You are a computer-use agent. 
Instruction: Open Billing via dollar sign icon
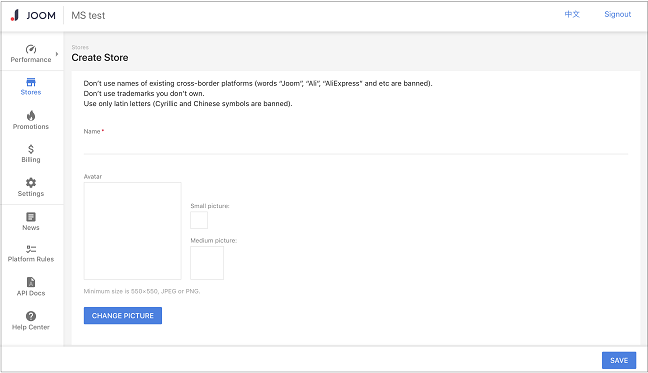point(31,149)
